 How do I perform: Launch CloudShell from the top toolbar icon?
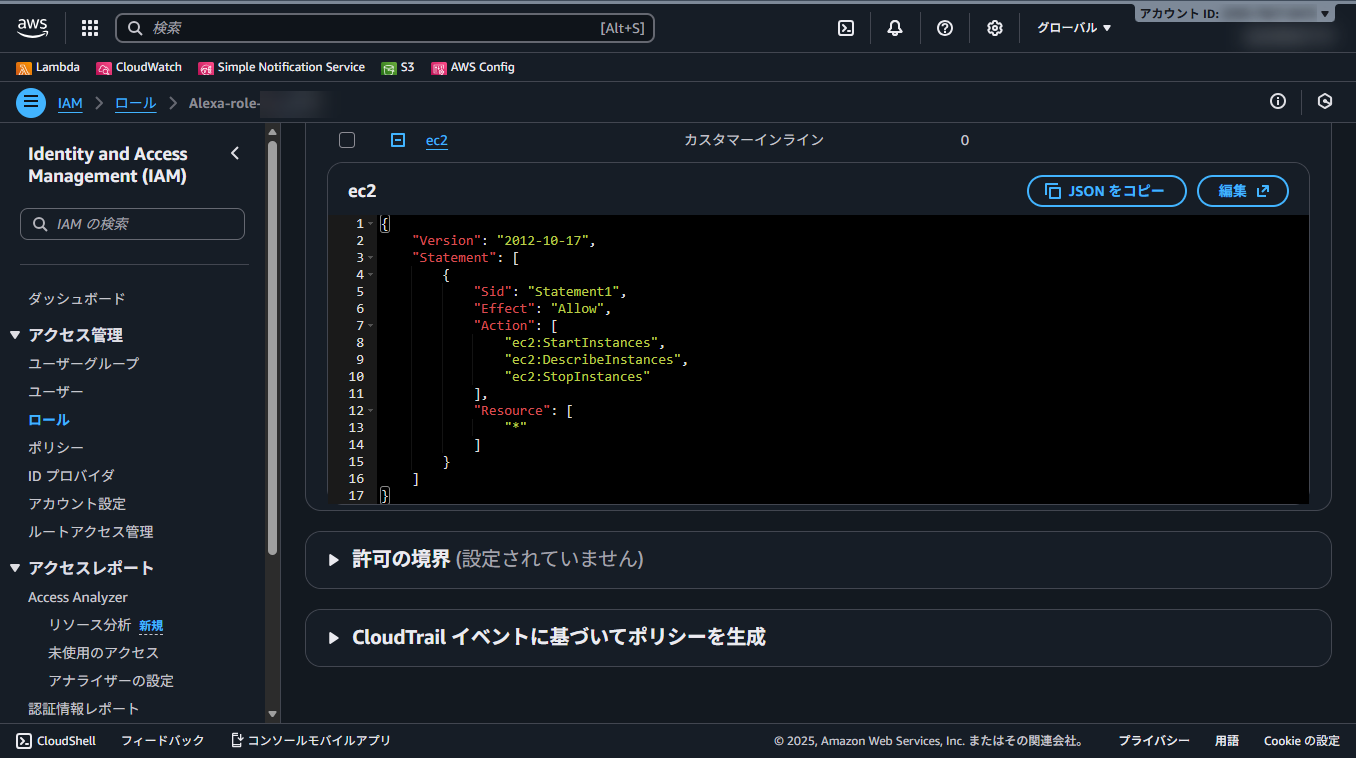pyautogui.click(x=845, y=28)
